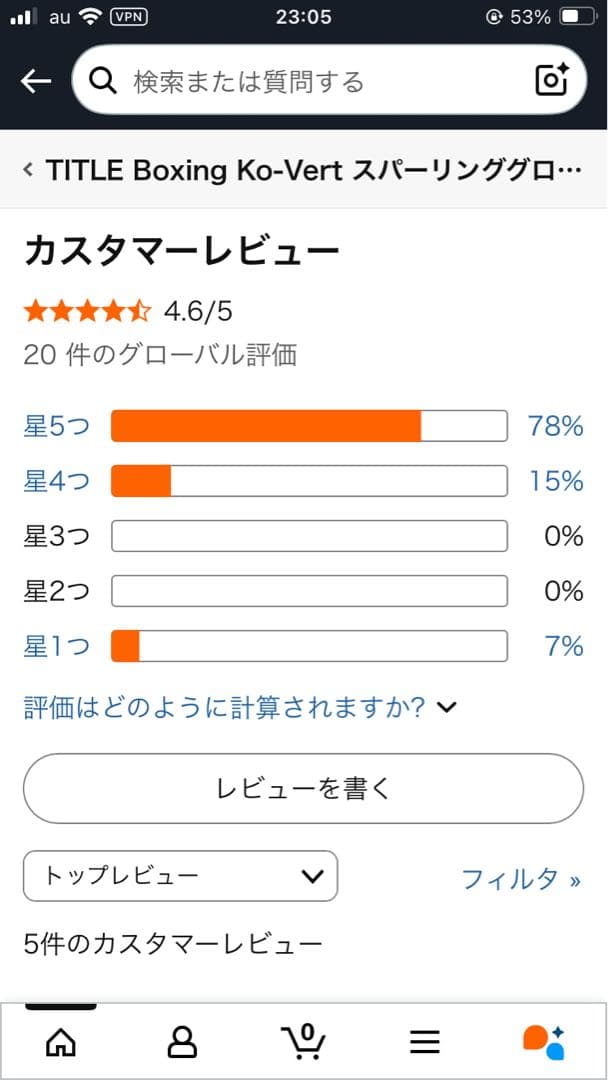Open the camera photo search icon

(551, 80)
